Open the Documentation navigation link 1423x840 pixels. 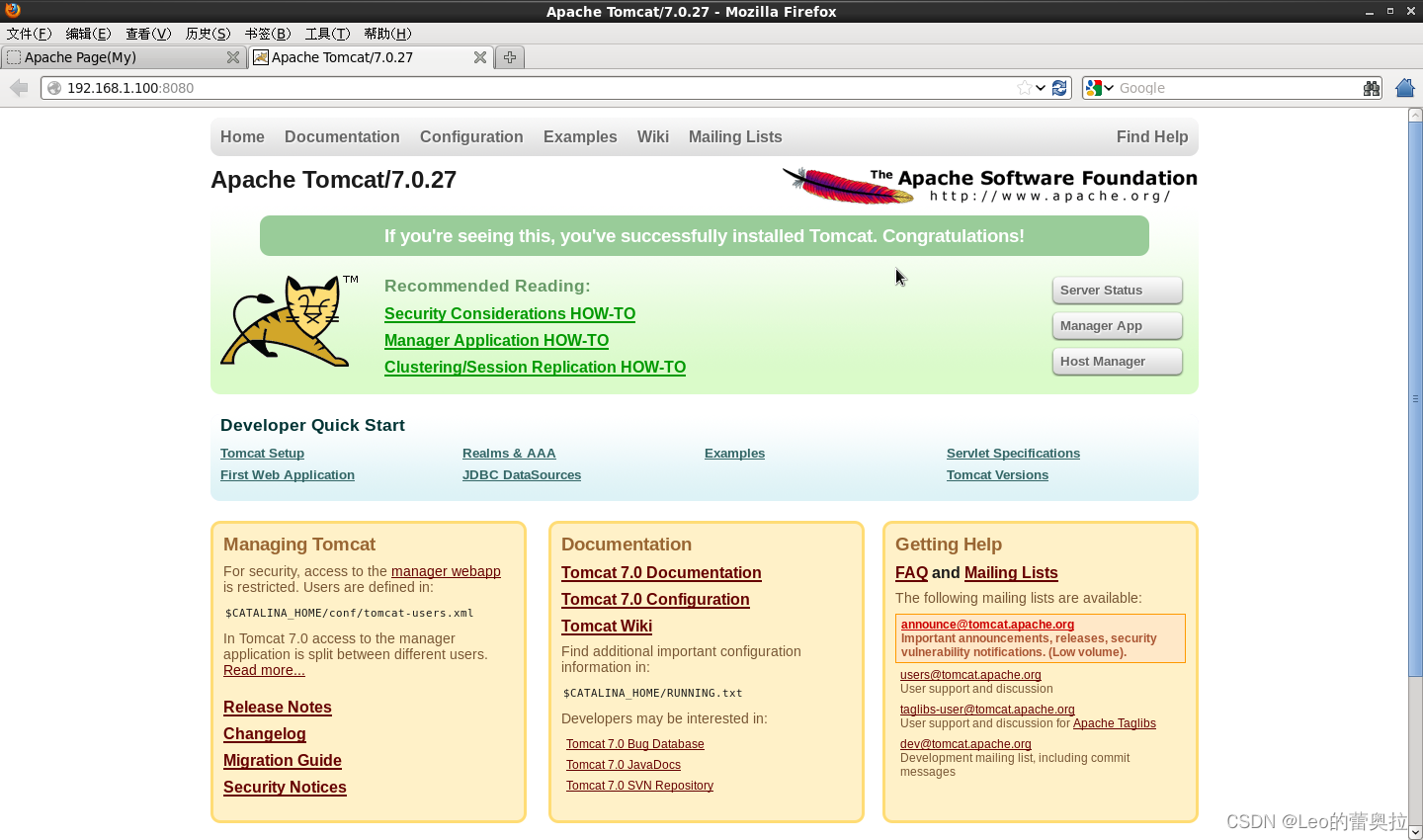pos(342,136)
